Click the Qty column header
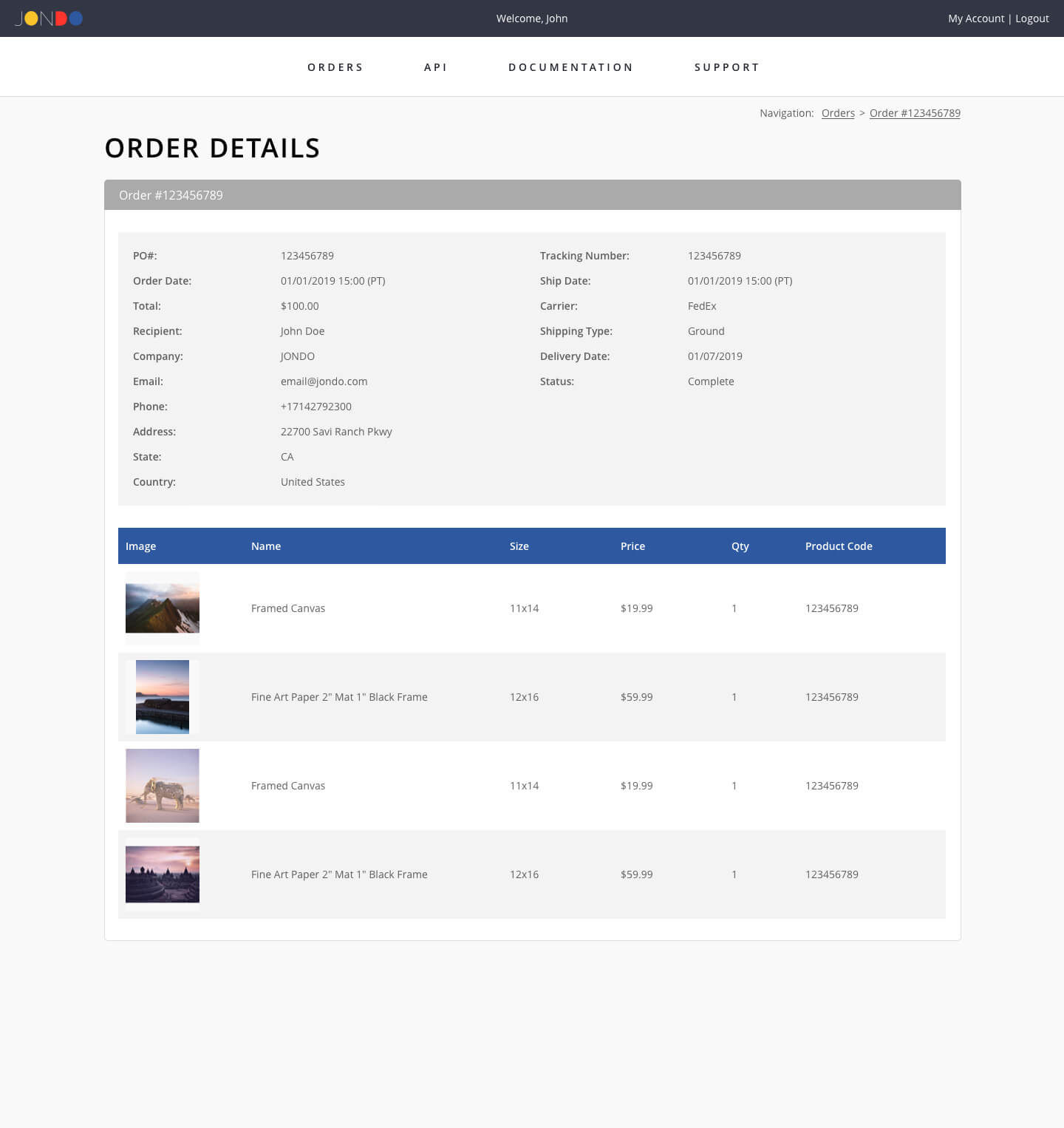The width and height of the screenshot is (1064, 1128). click(x=740, y=546)
